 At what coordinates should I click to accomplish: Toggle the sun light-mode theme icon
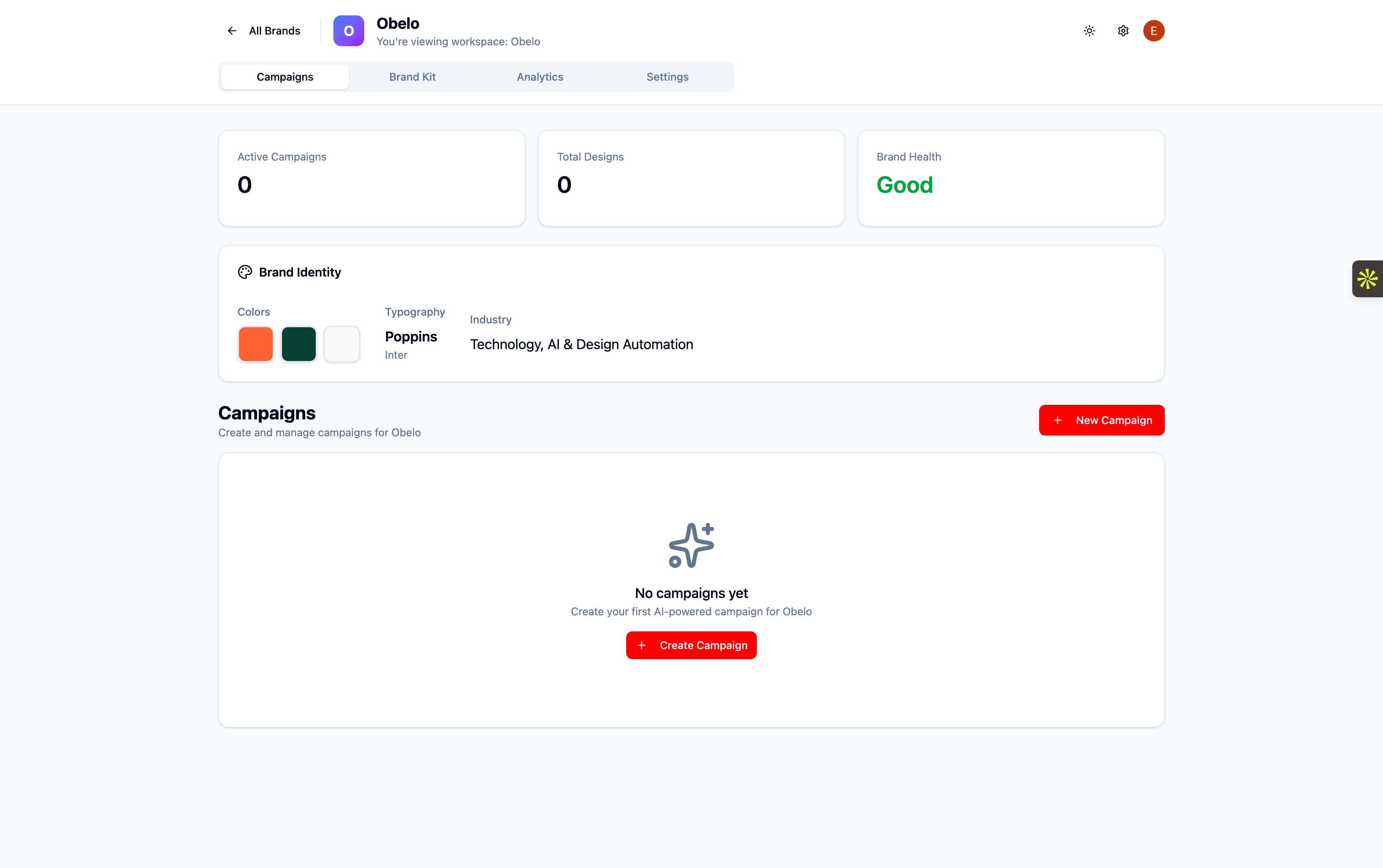tap(1089, 31)
